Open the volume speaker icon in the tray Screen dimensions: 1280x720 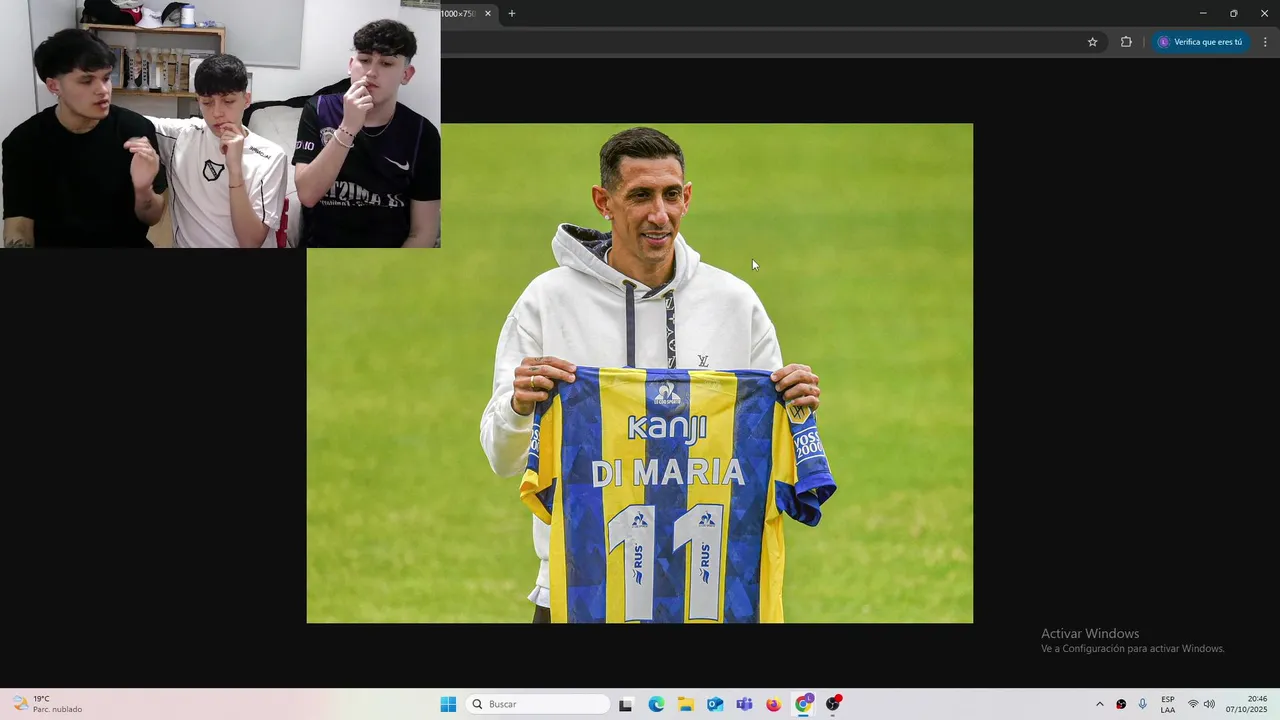tap(1209, 704)
